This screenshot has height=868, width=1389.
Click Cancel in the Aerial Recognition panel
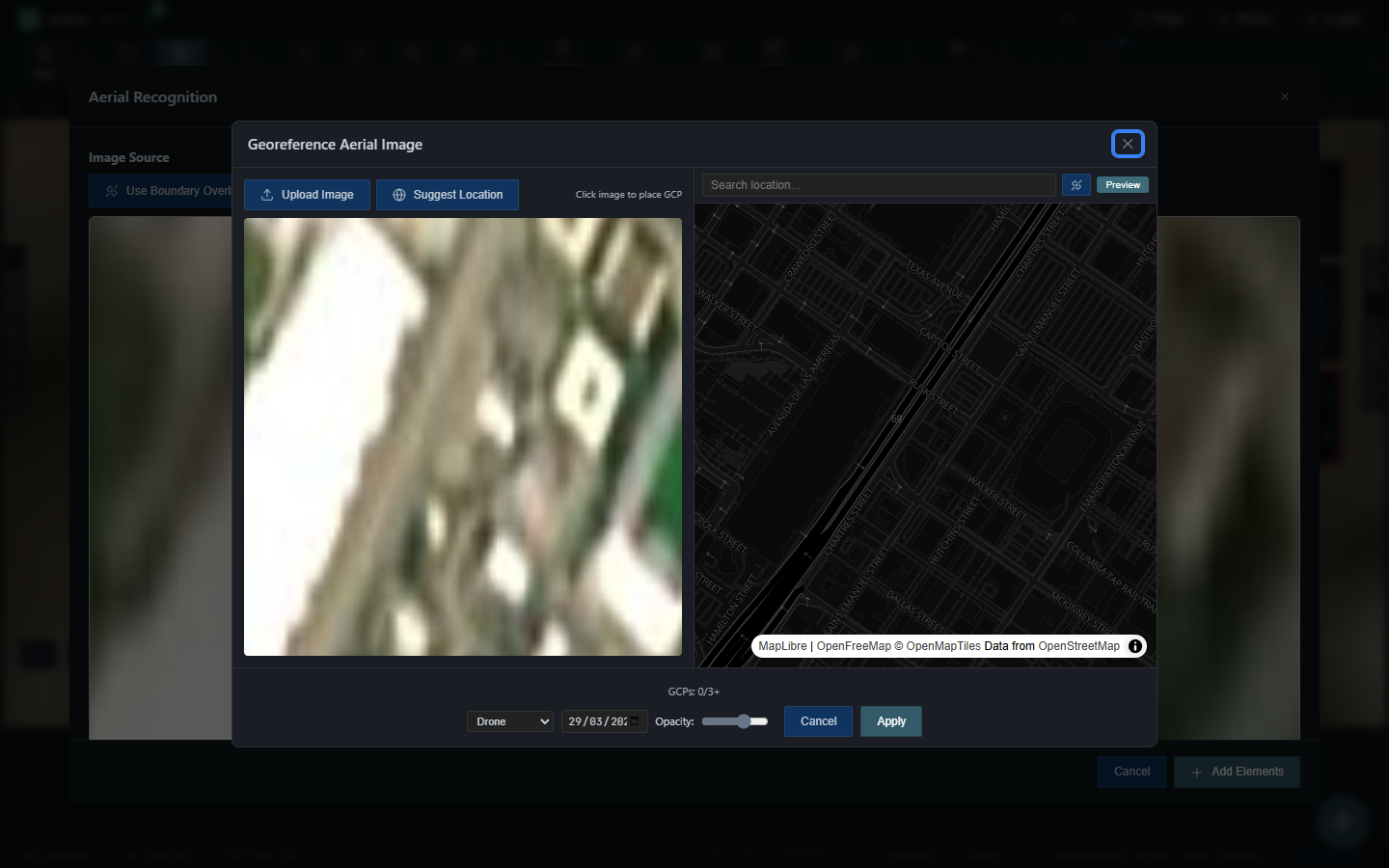tap(1131, 772)
